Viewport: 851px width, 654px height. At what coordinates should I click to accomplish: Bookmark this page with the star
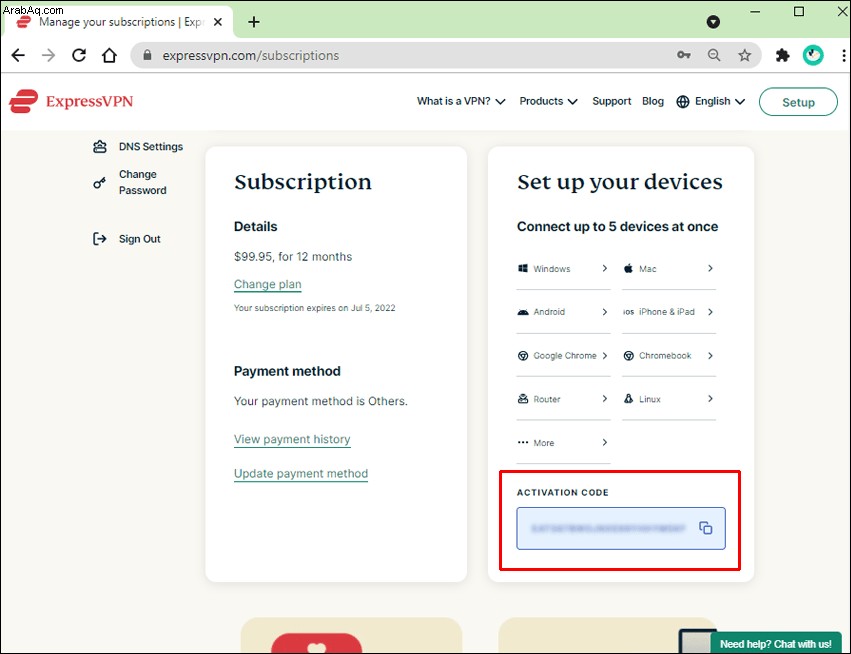coord(745,55)
